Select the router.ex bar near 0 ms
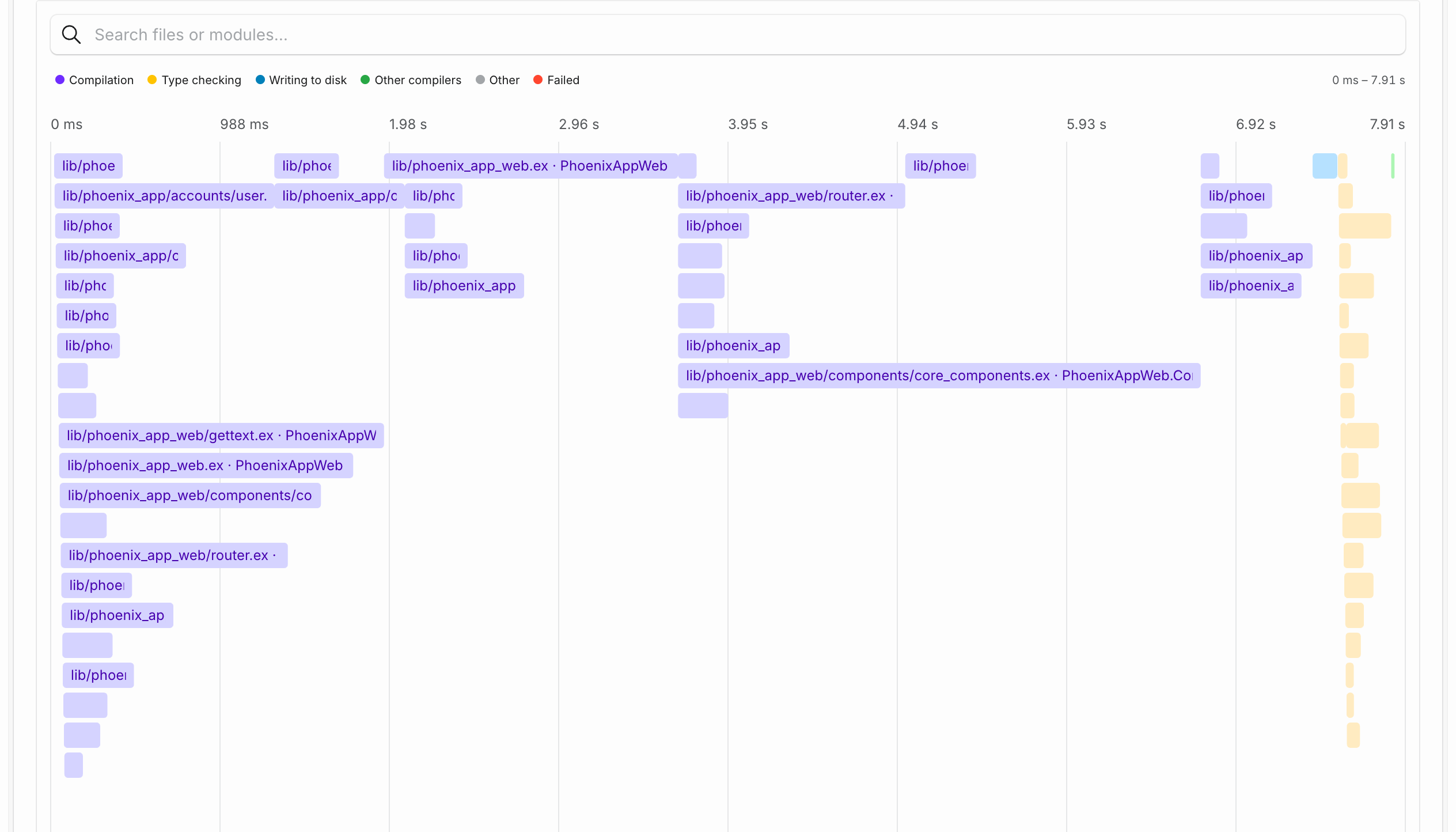 coord(174,555)
